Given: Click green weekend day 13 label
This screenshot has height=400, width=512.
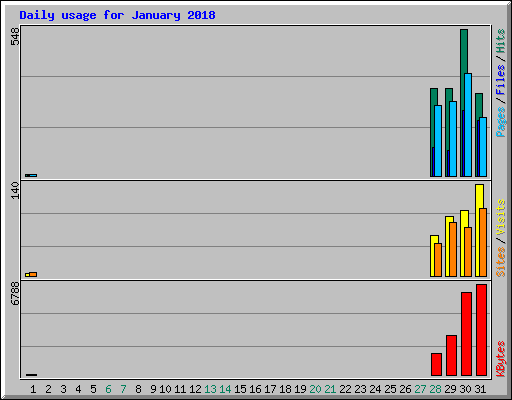Looking at the screenshot, I should (210, 389).
